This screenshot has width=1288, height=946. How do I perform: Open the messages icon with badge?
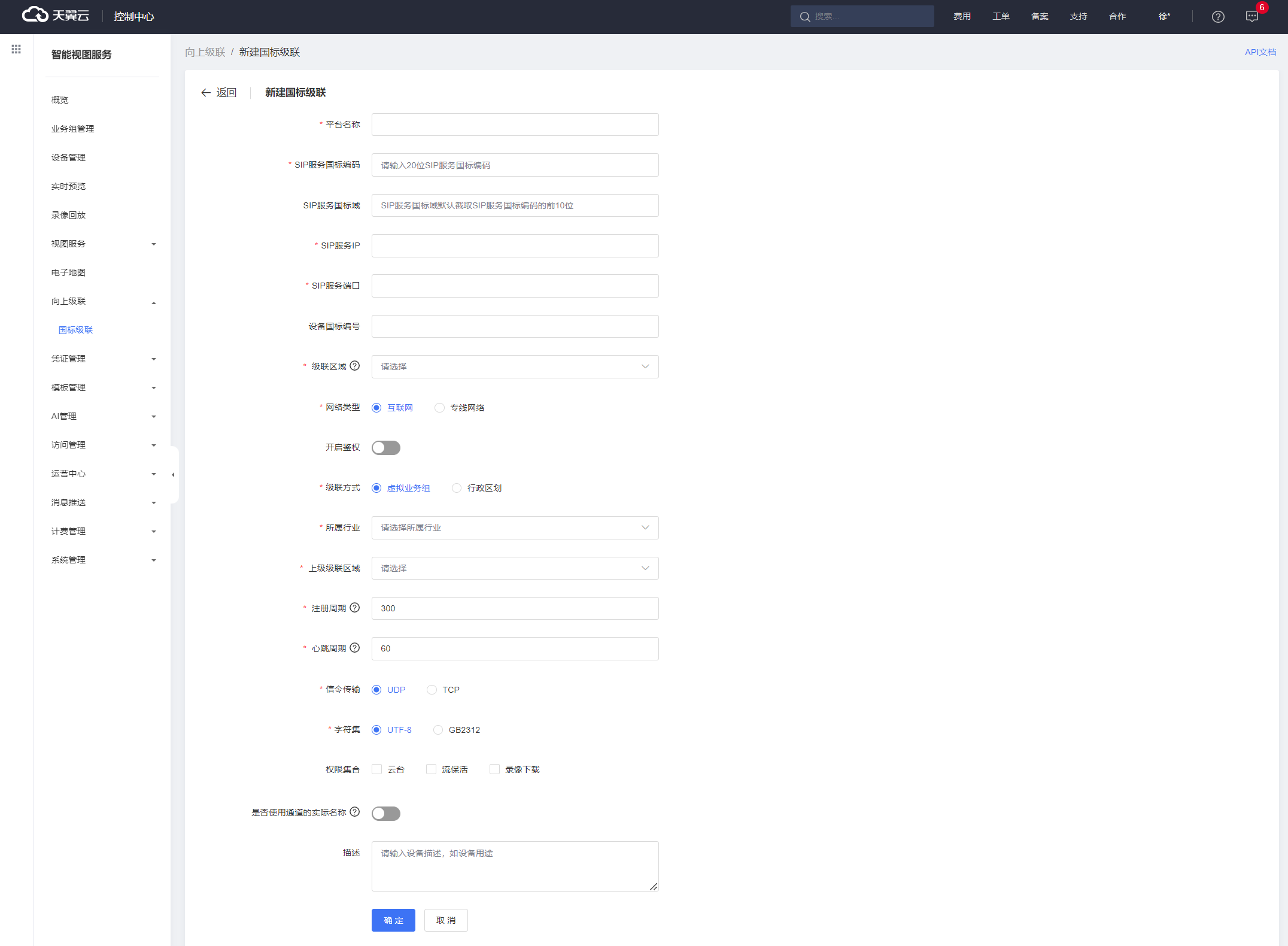1252,17
